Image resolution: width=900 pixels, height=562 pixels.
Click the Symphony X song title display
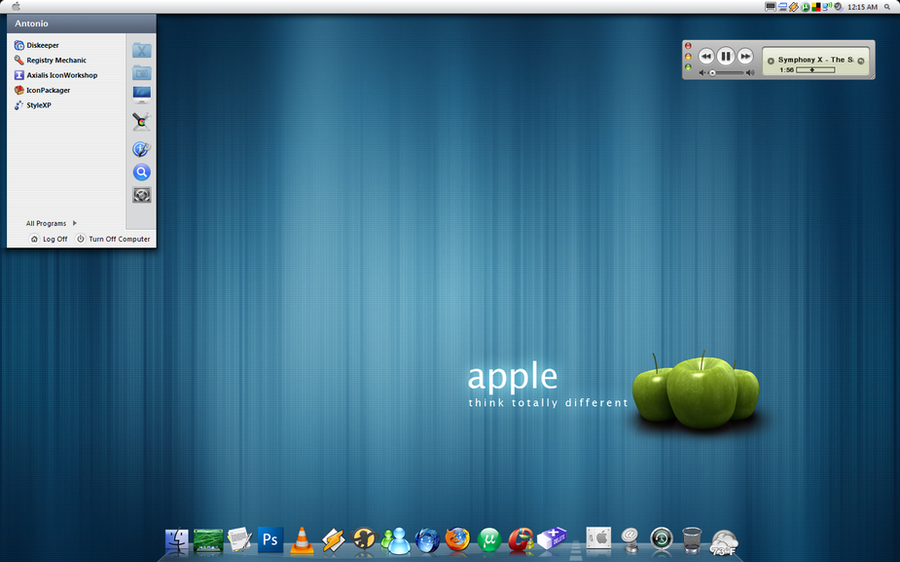click(816, 60)
